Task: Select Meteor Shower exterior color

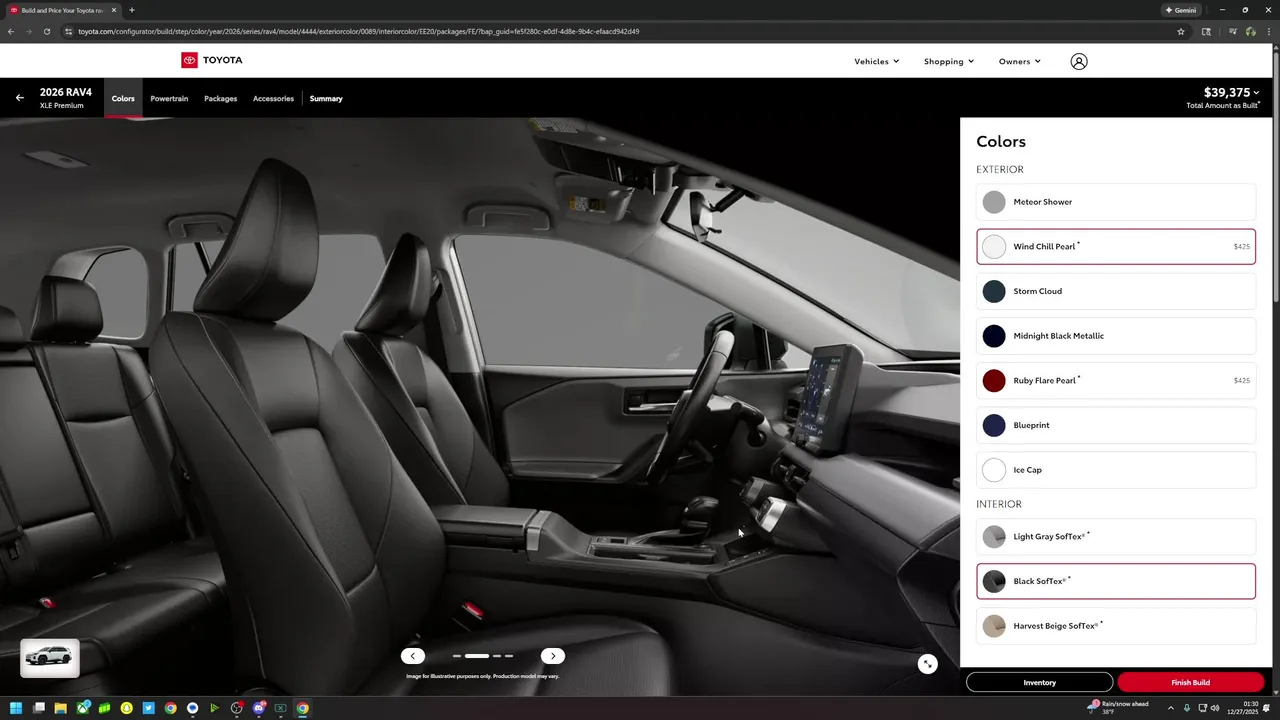Action: coord(1116,202)
